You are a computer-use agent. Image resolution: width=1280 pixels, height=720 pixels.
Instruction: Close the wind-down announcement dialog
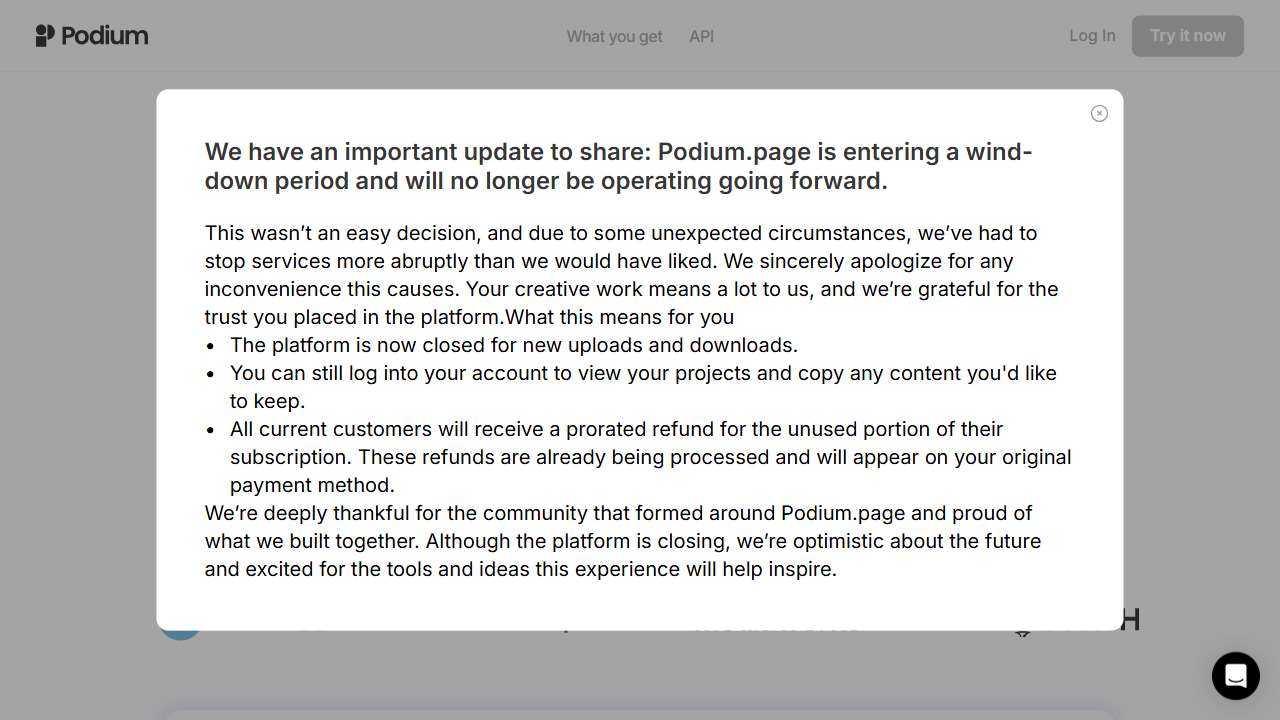pos(1099,114)
